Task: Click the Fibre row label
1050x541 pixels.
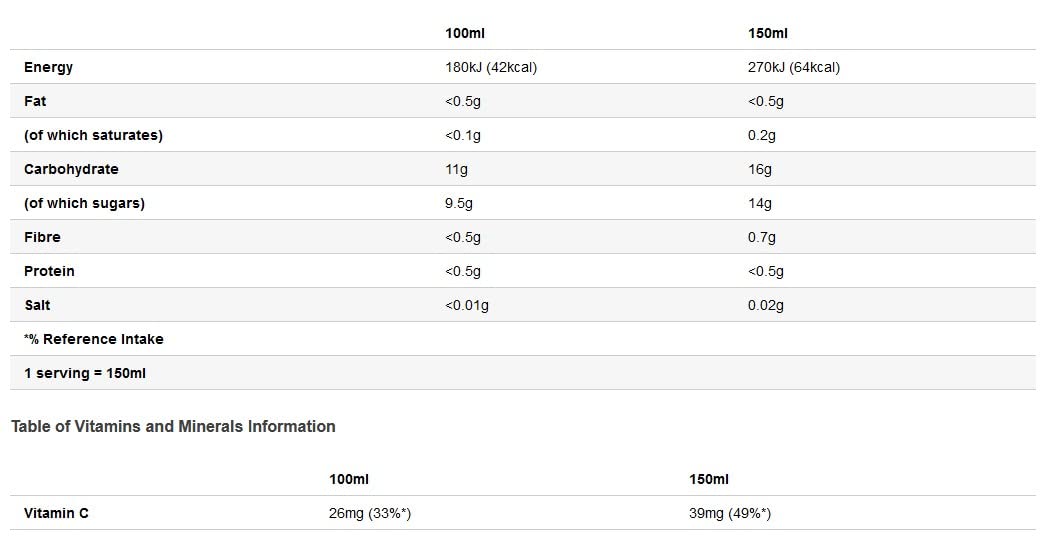Action: tap(42, 237)
